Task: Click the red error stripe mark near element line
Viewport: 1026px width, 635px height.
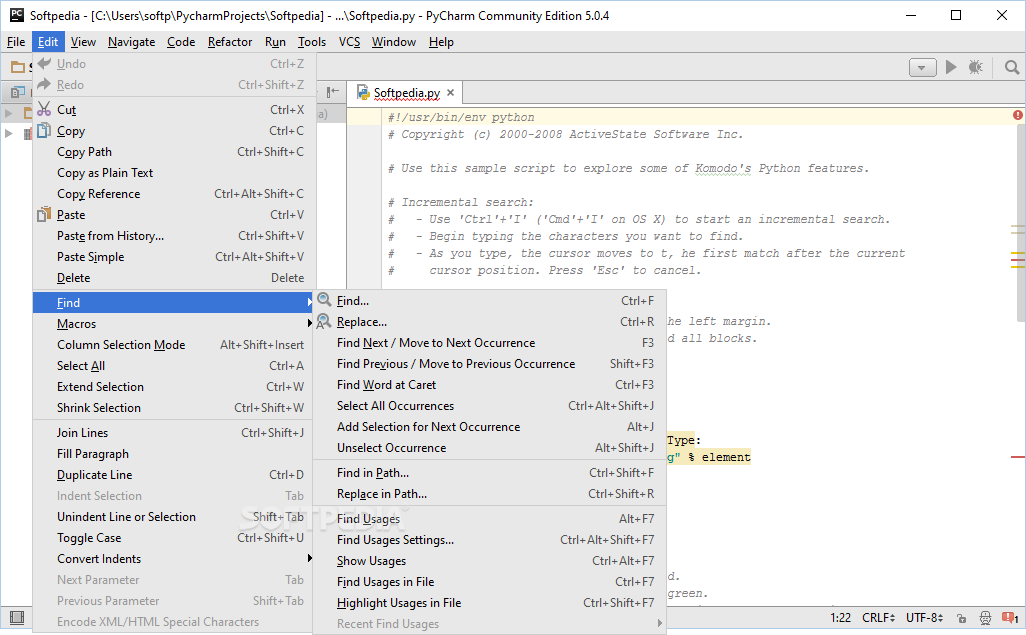Action: (1017, 456)
